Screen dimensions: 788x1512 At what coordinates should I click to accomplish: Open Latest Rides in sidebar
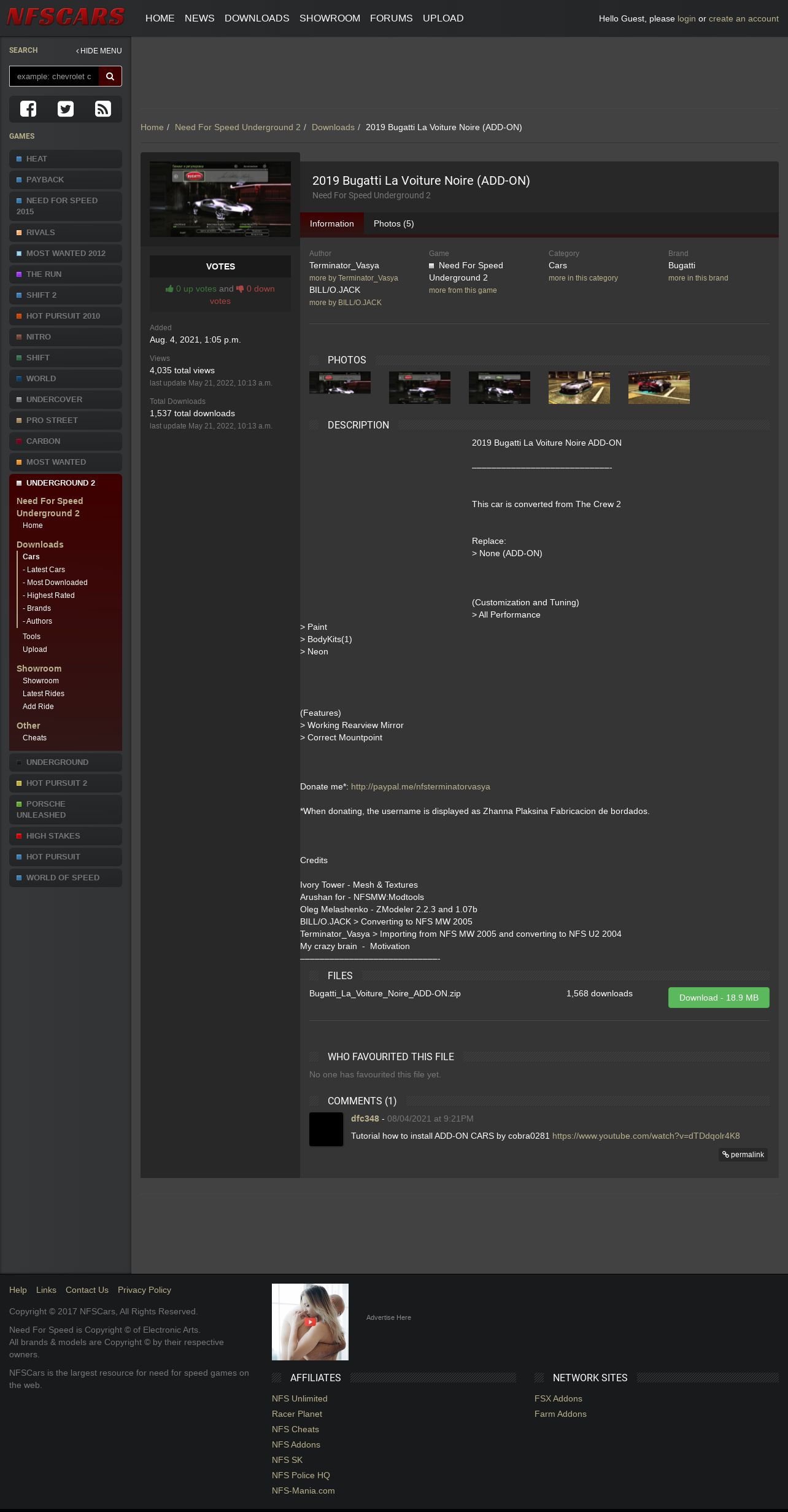pyautogui.click(x=44, y=694)
